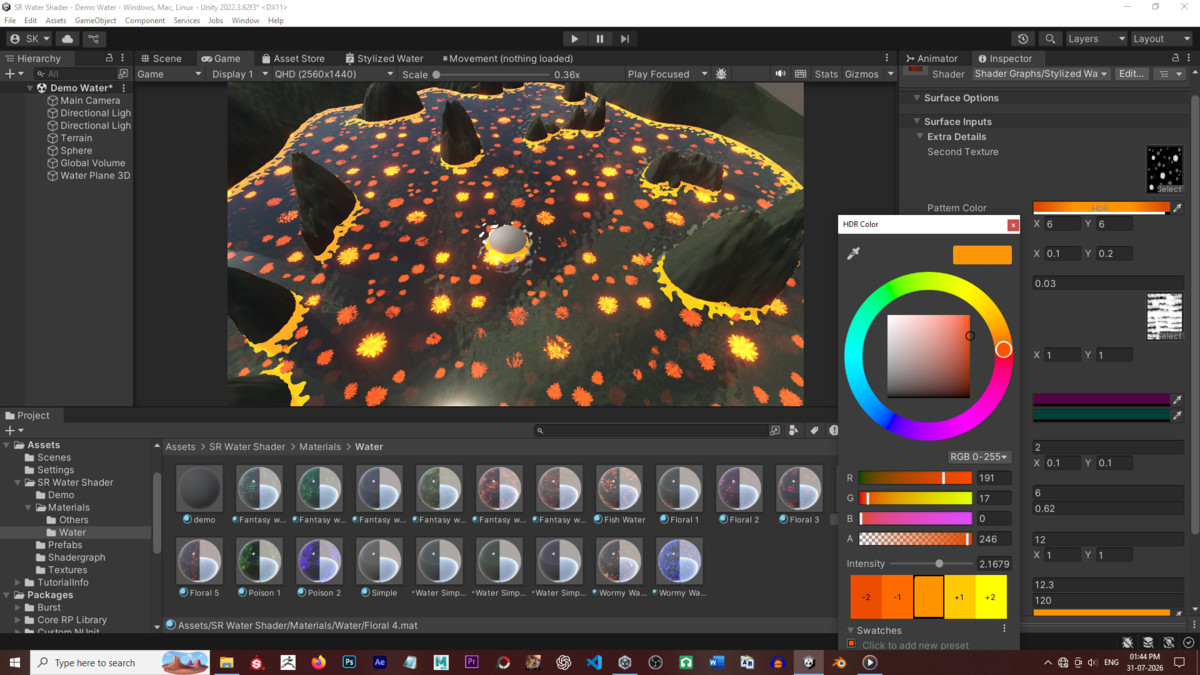1200x675 pixels.
Task: Open Layers dropdown
Action: coord(1096,39)
